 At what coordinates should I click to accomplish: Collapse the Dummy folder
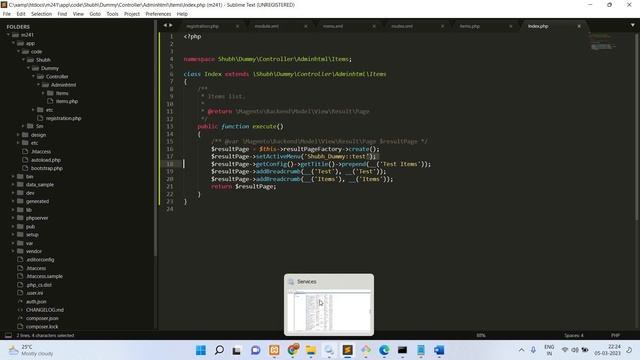tap(28, 68)
